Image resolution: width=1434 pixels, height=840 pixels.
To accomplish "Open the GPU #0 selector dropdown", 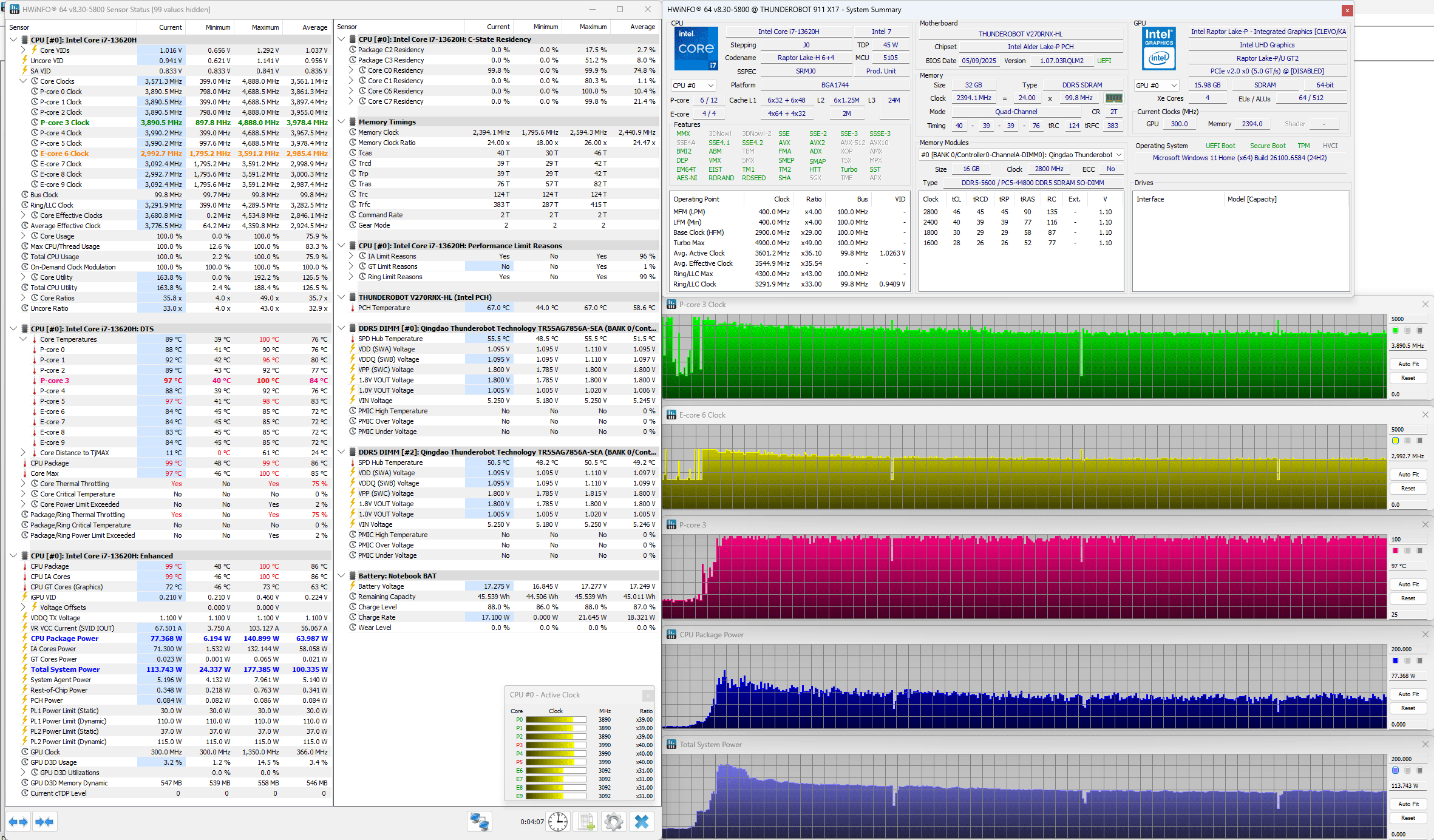I will click(1156, 86).
